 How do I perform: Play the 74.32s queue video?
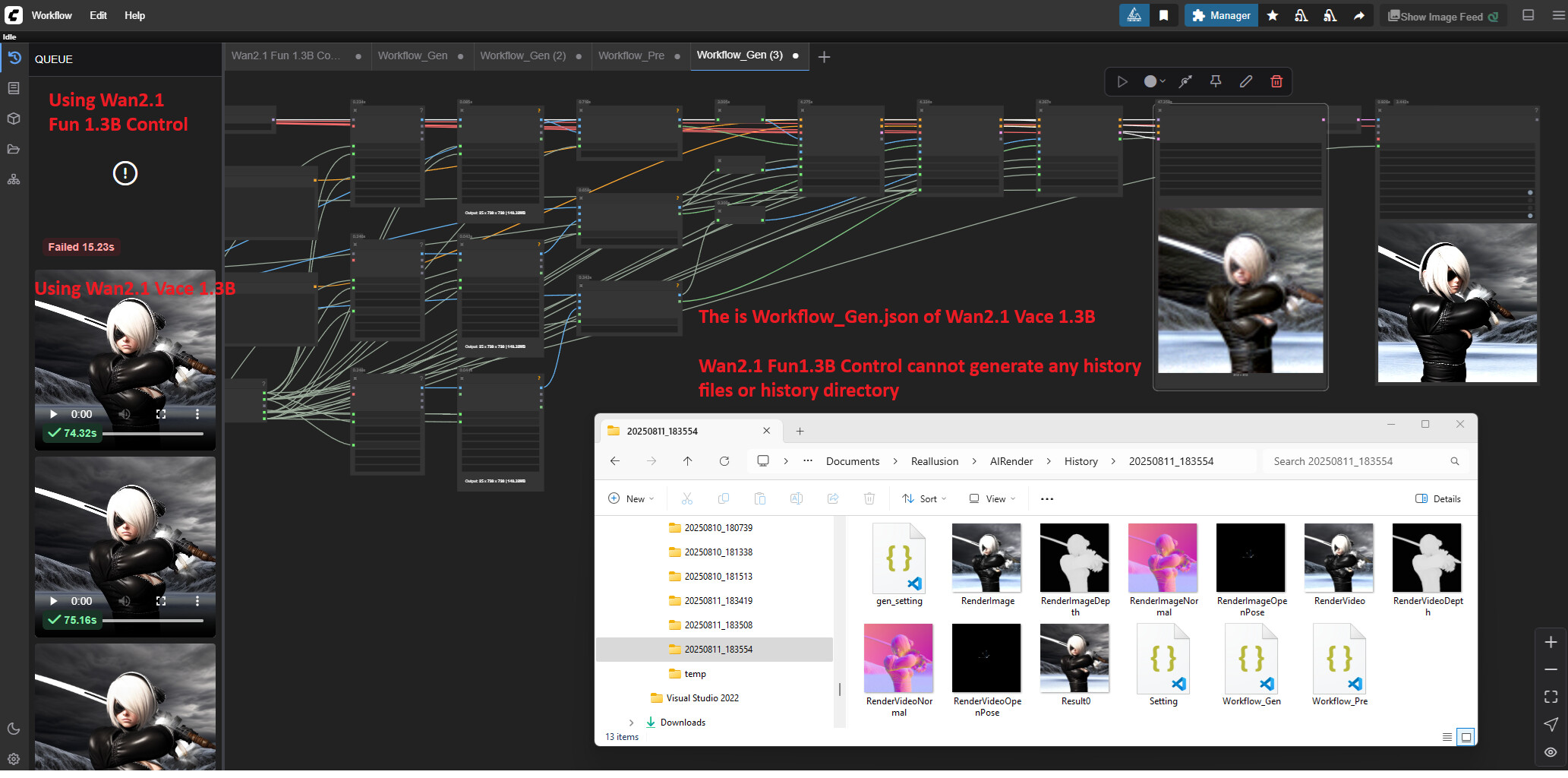(x=53, y=414)
